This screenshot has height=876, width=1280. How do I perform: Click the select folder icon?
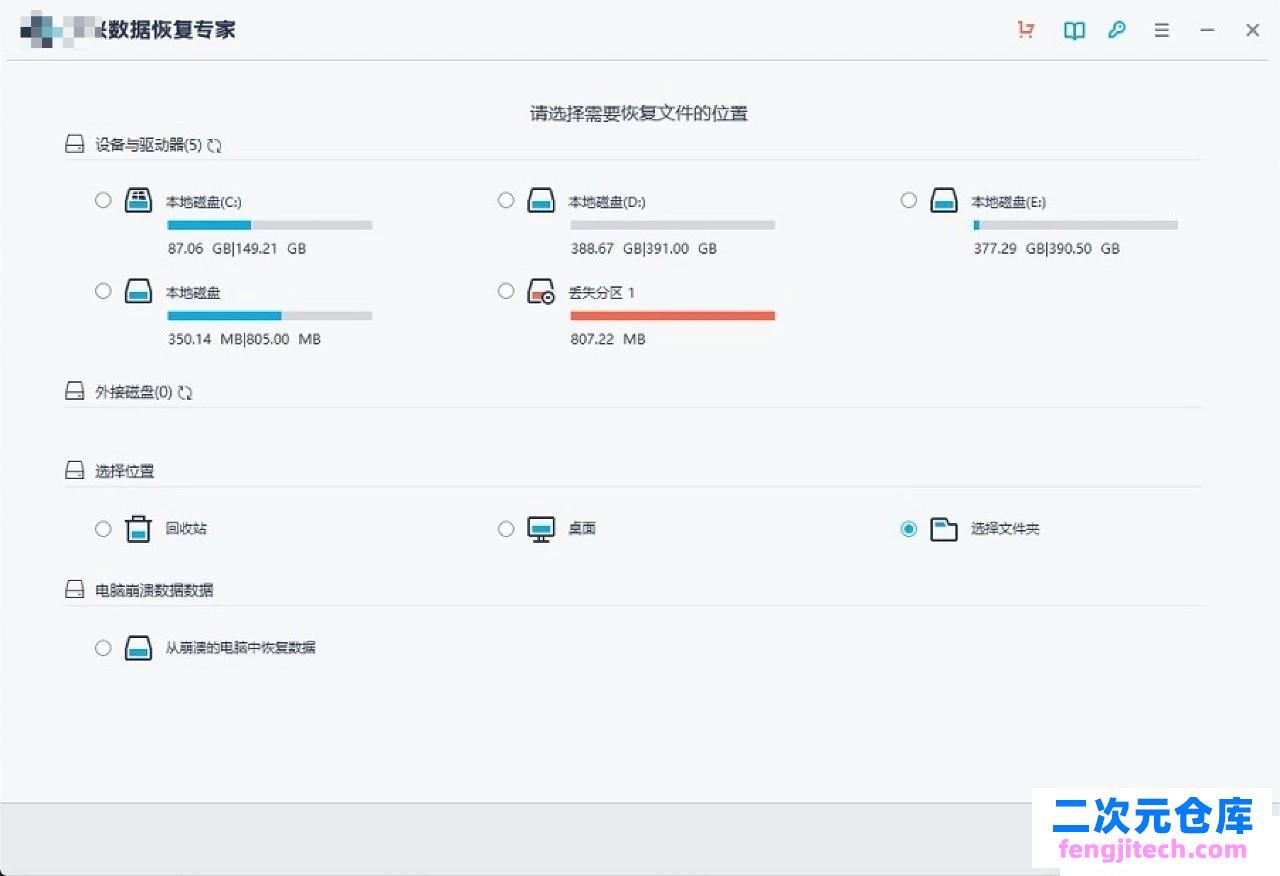pyautogui.click(x=944, y=529)
